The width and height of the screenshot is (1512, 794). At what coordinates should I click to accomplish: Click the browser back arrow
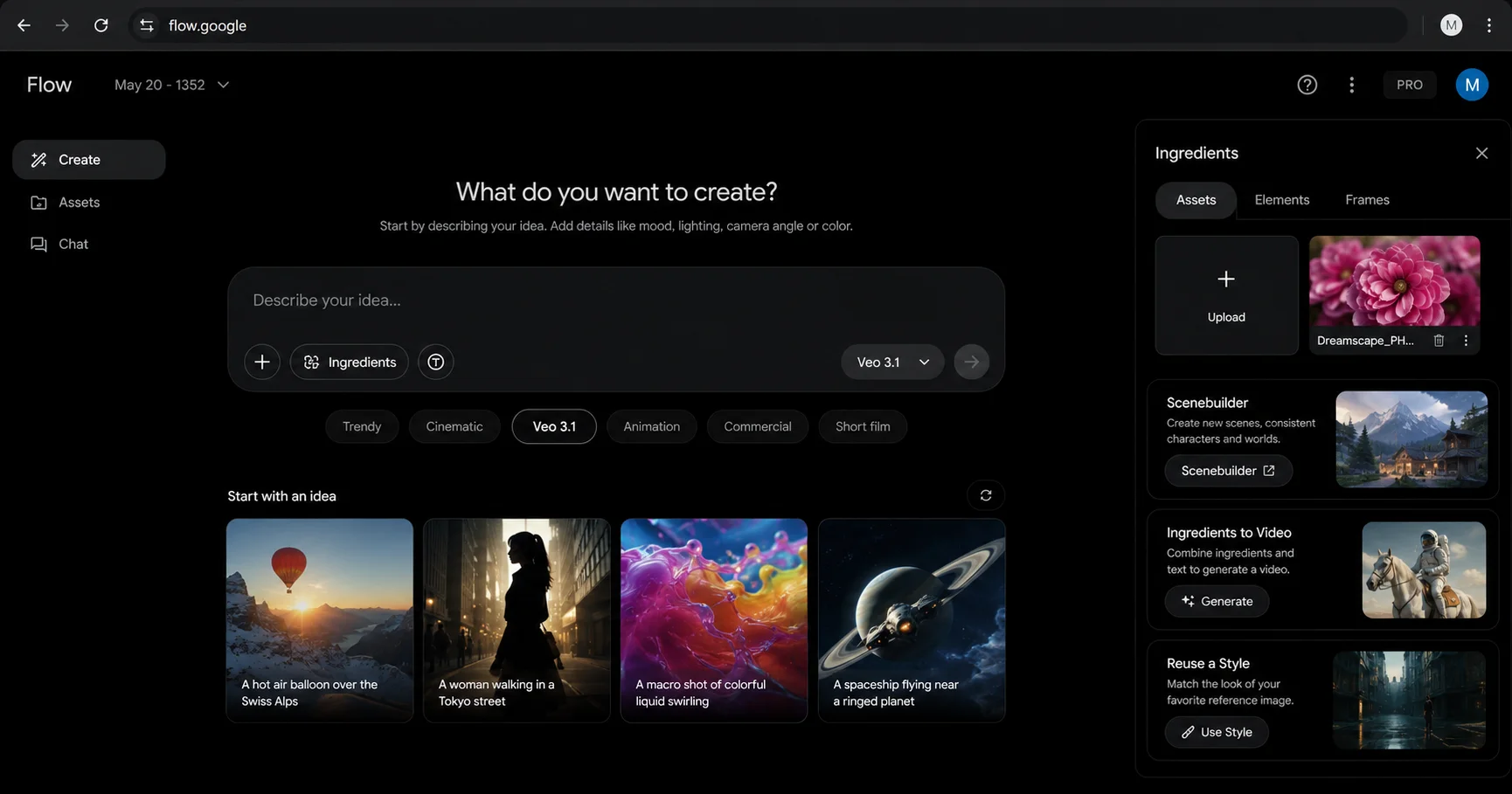pos(24,25)
